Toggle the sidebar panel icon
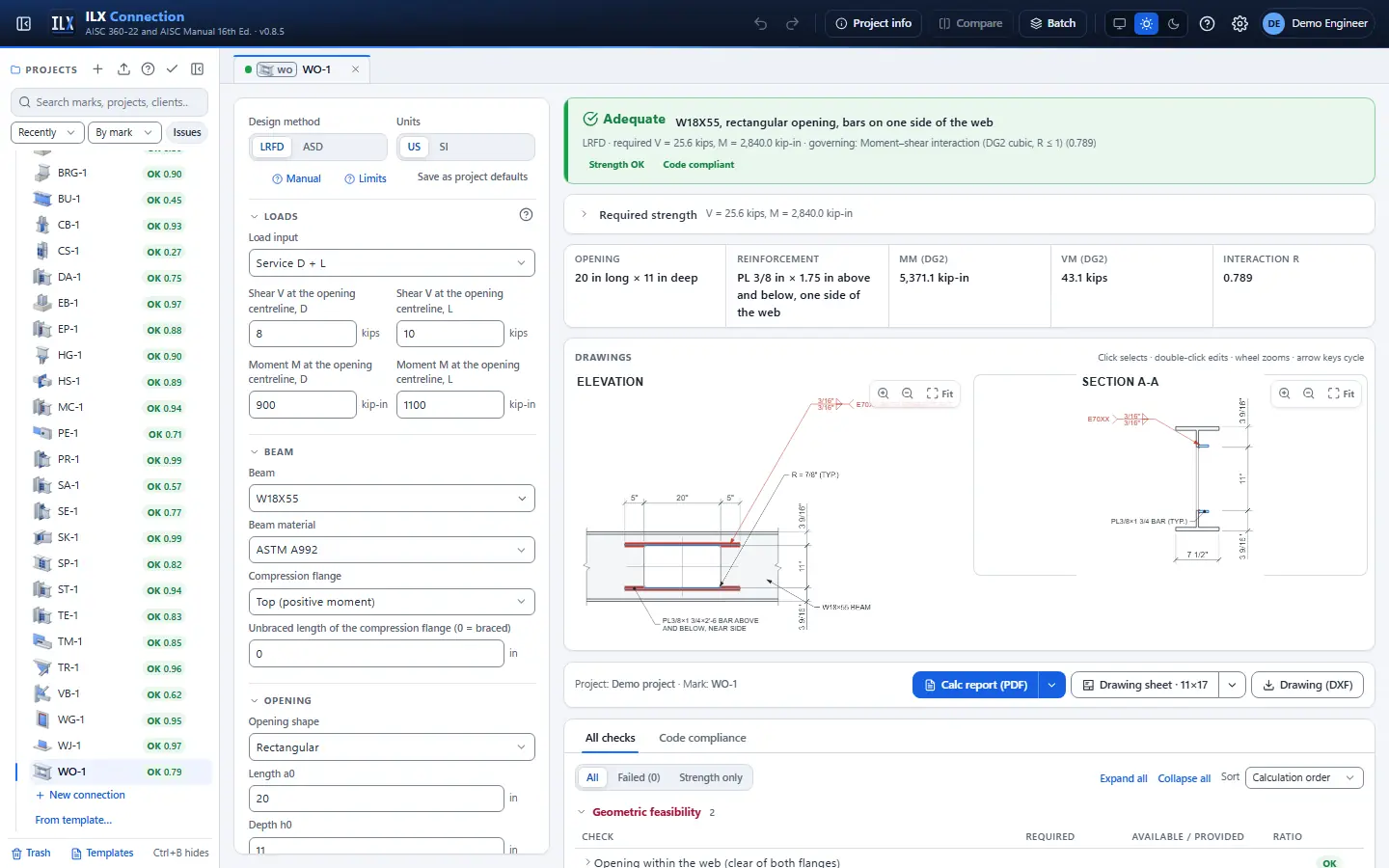 coord(24,23)
